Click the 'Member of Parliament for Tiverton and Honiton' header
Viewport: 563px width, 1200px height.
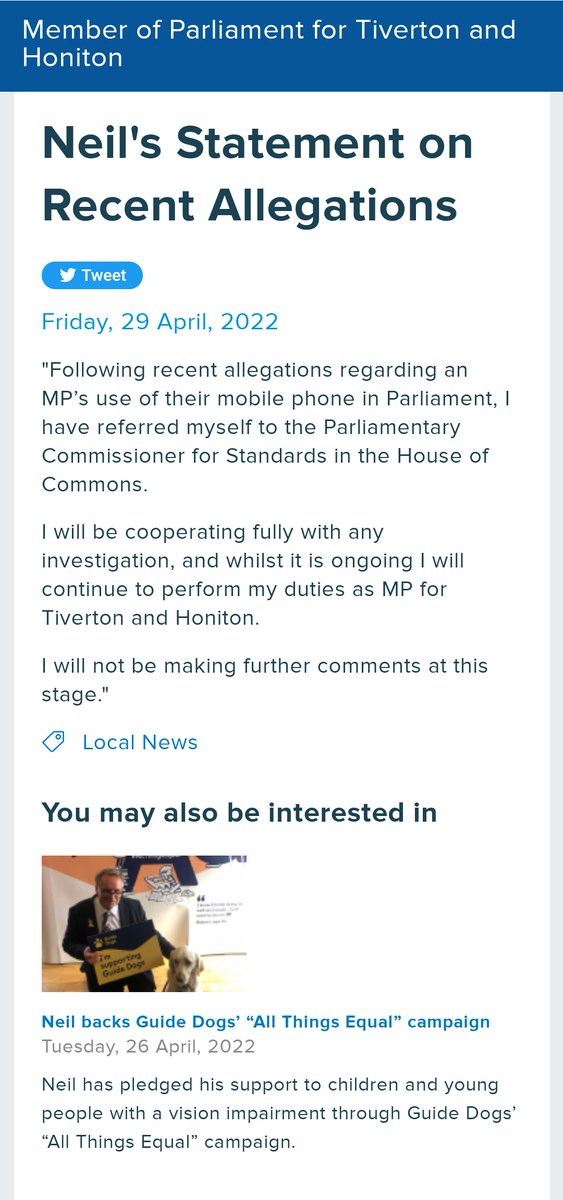269,43
